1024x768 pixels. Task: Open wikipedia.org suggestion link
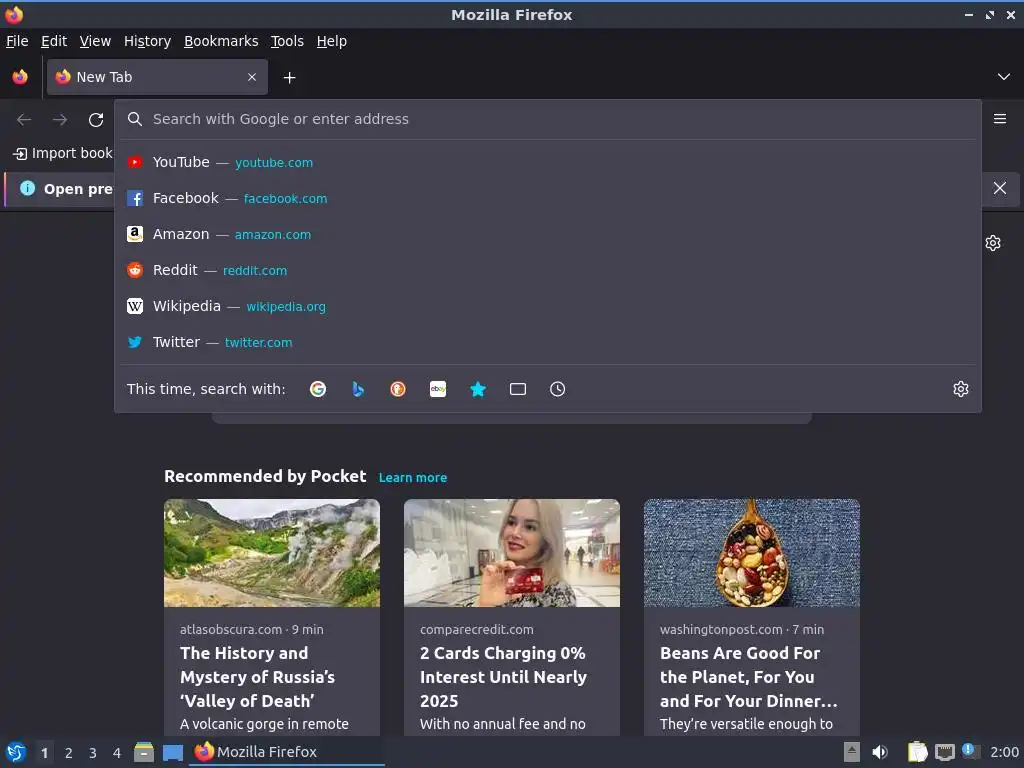point(286,306)
